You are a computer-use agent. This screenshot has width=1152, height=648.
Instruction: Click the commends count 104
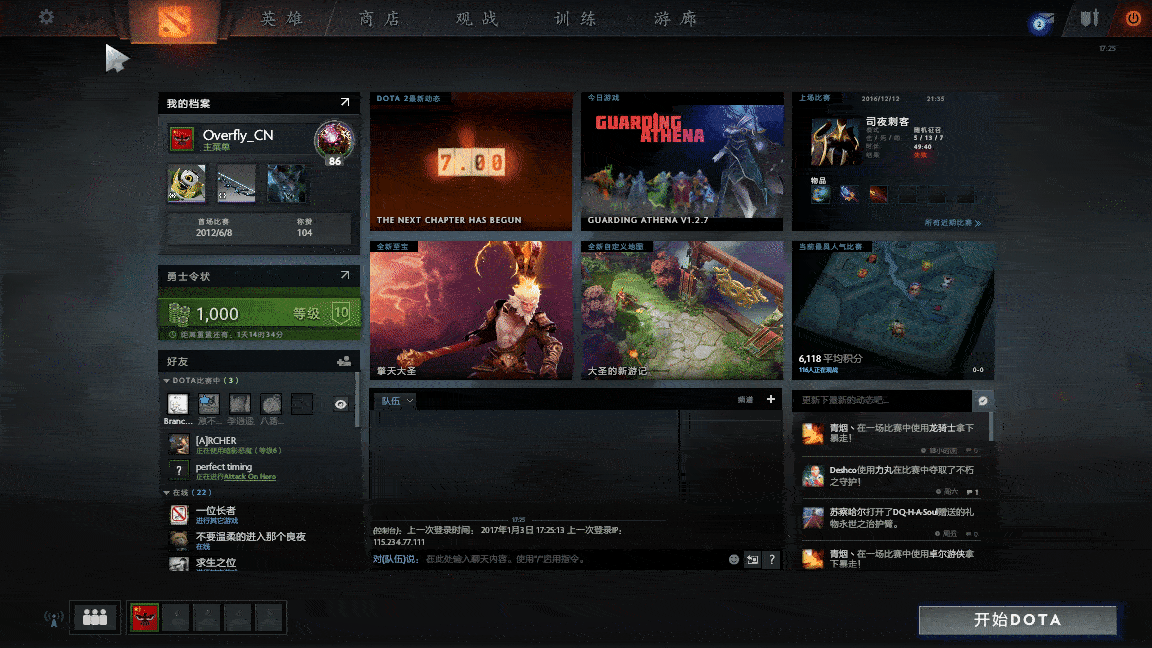point(304,233)
